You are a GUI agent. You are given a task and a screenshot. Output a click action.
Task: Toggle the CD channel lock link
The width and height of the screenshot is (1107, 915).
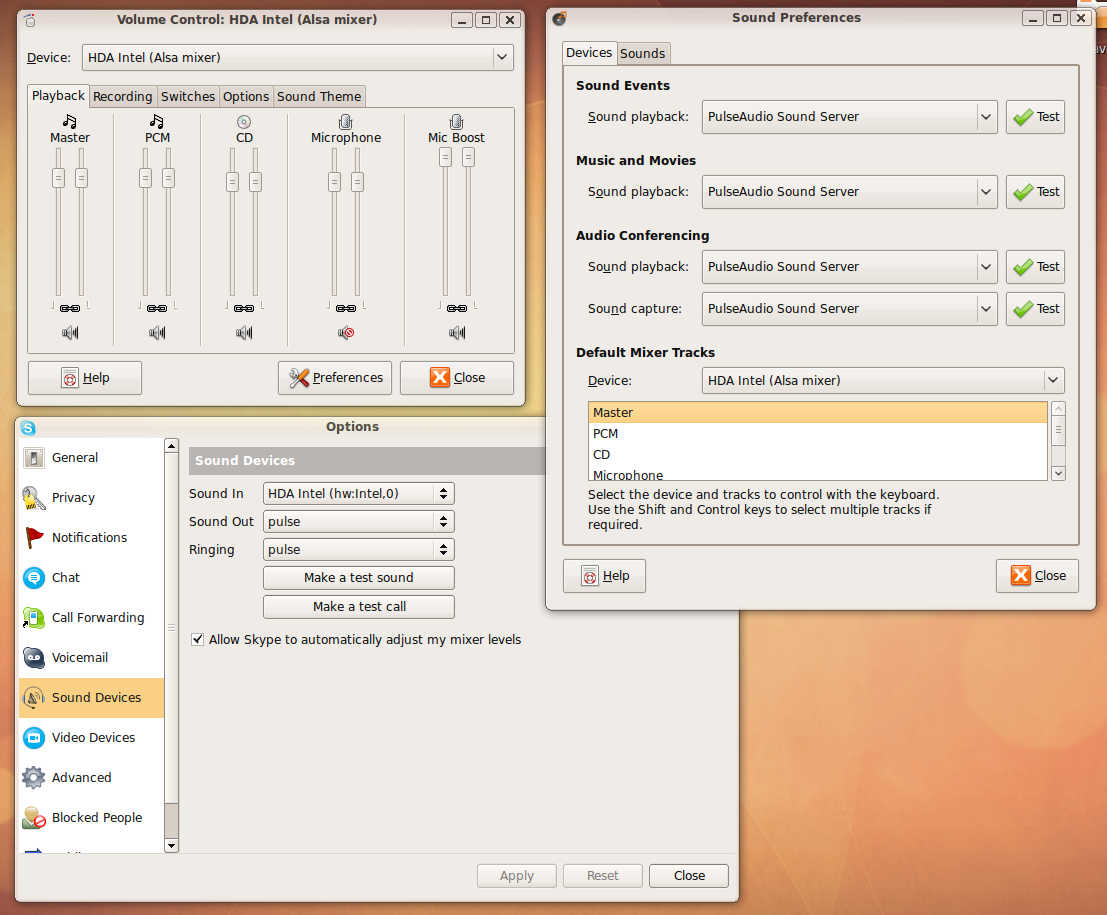click(244, 309)
